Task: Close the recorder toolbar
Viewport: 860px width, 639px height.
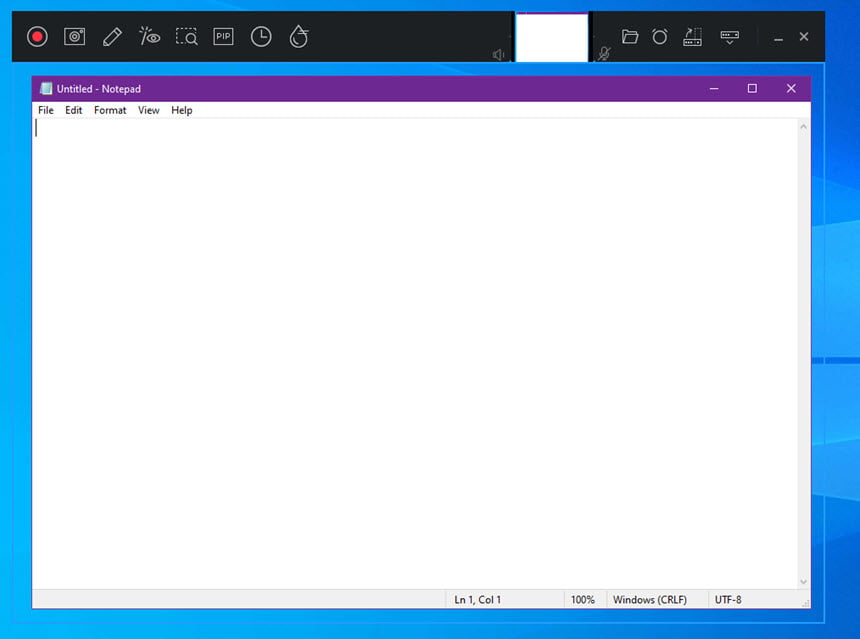Action: click(x=804, y=37)
